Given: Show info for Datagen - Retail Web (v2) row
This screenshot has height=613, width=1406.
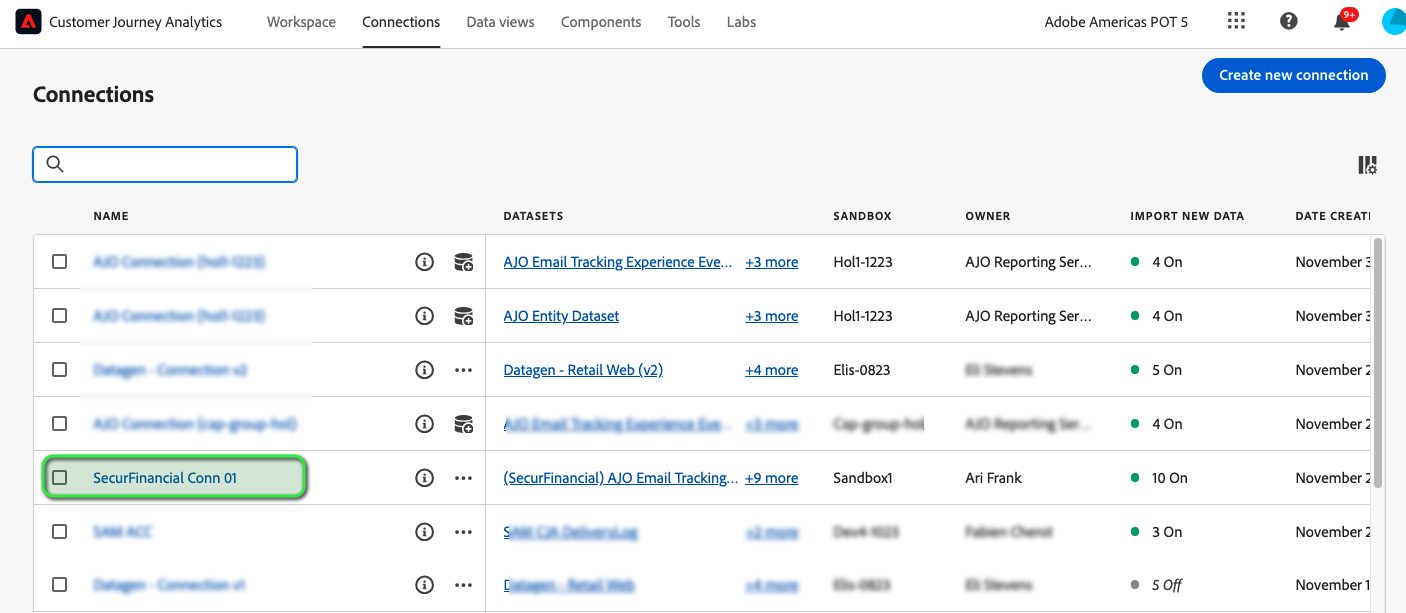Looking at the screenshot, I should (x=424, y=370).
